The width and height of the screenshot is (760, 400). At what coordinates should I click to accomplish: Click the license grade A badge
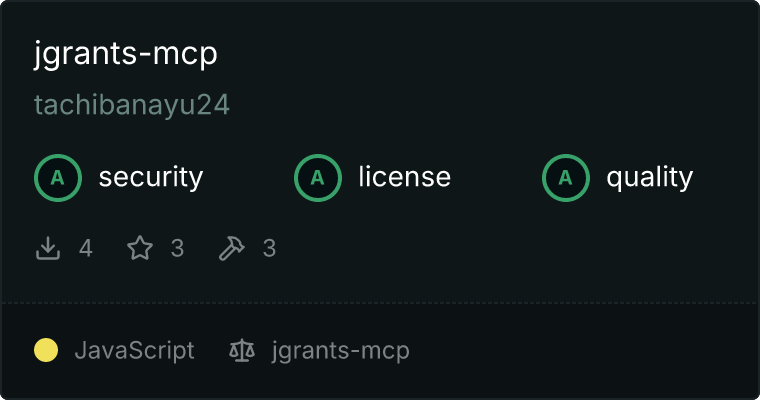point(317,178)
